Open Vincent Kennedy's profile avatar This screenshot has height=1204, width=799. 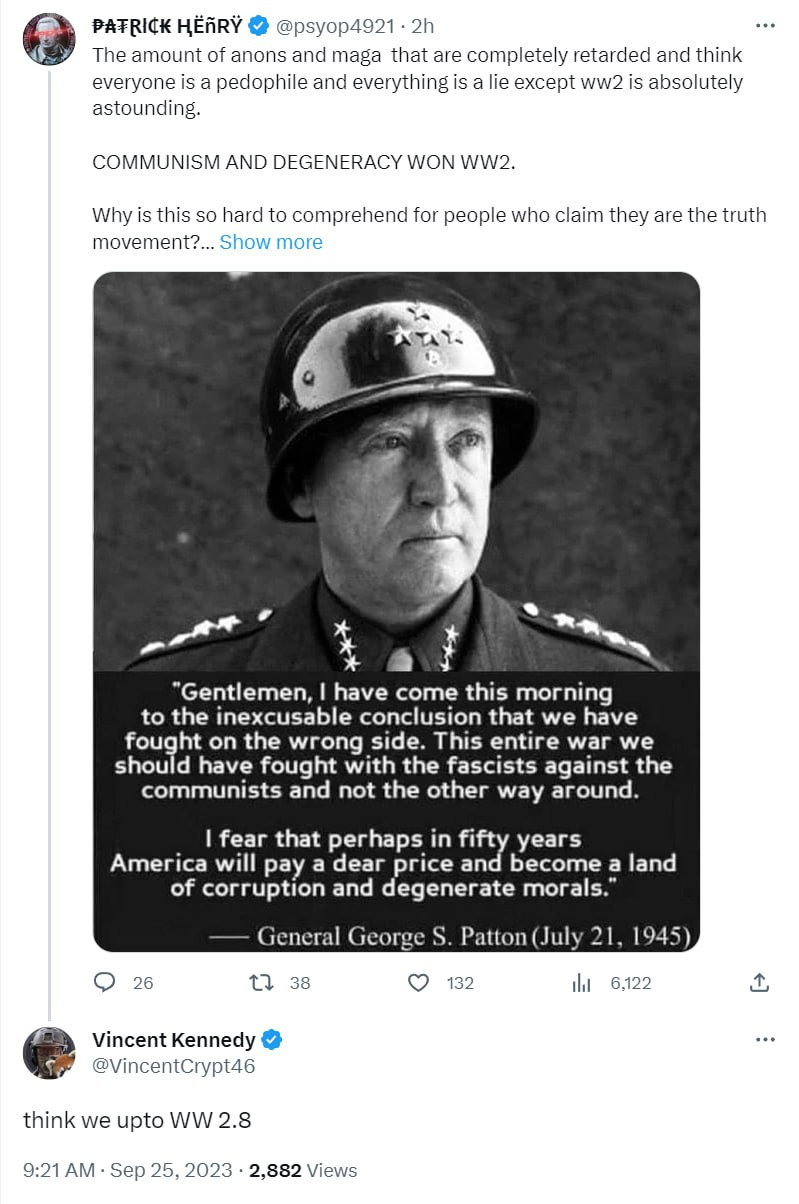click(49, 1053)
